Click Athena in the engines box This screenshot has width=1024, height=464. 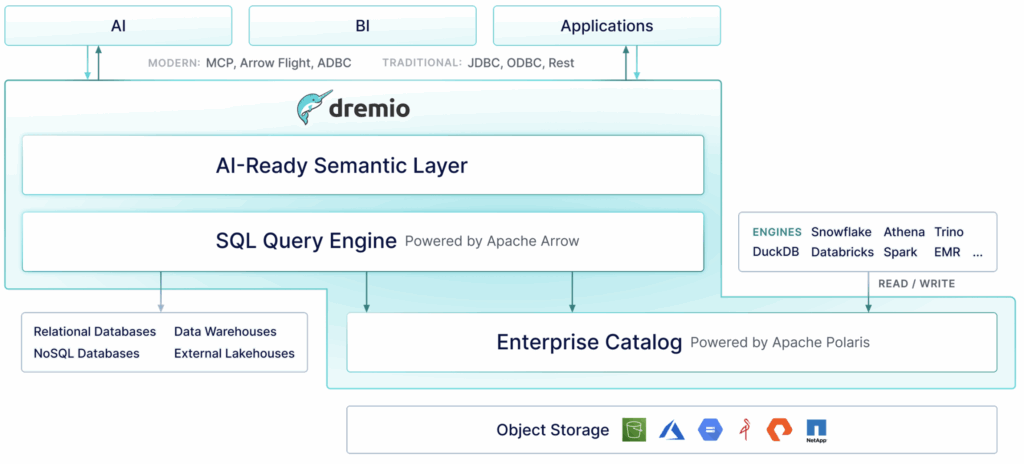pyautogui.click(x=904, y=232)
